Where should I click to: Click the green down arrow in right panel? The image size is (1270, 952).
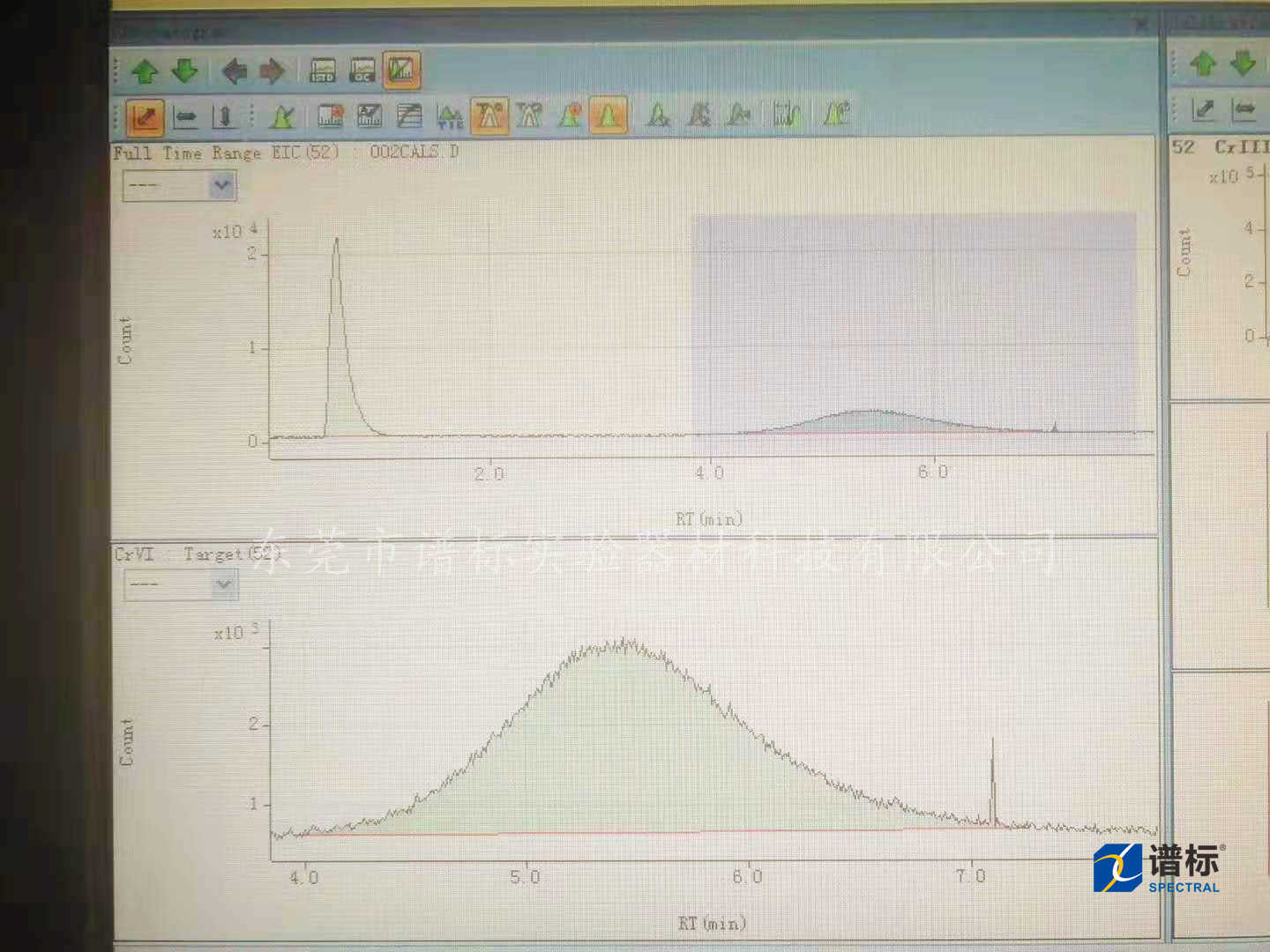point(1243,63)
